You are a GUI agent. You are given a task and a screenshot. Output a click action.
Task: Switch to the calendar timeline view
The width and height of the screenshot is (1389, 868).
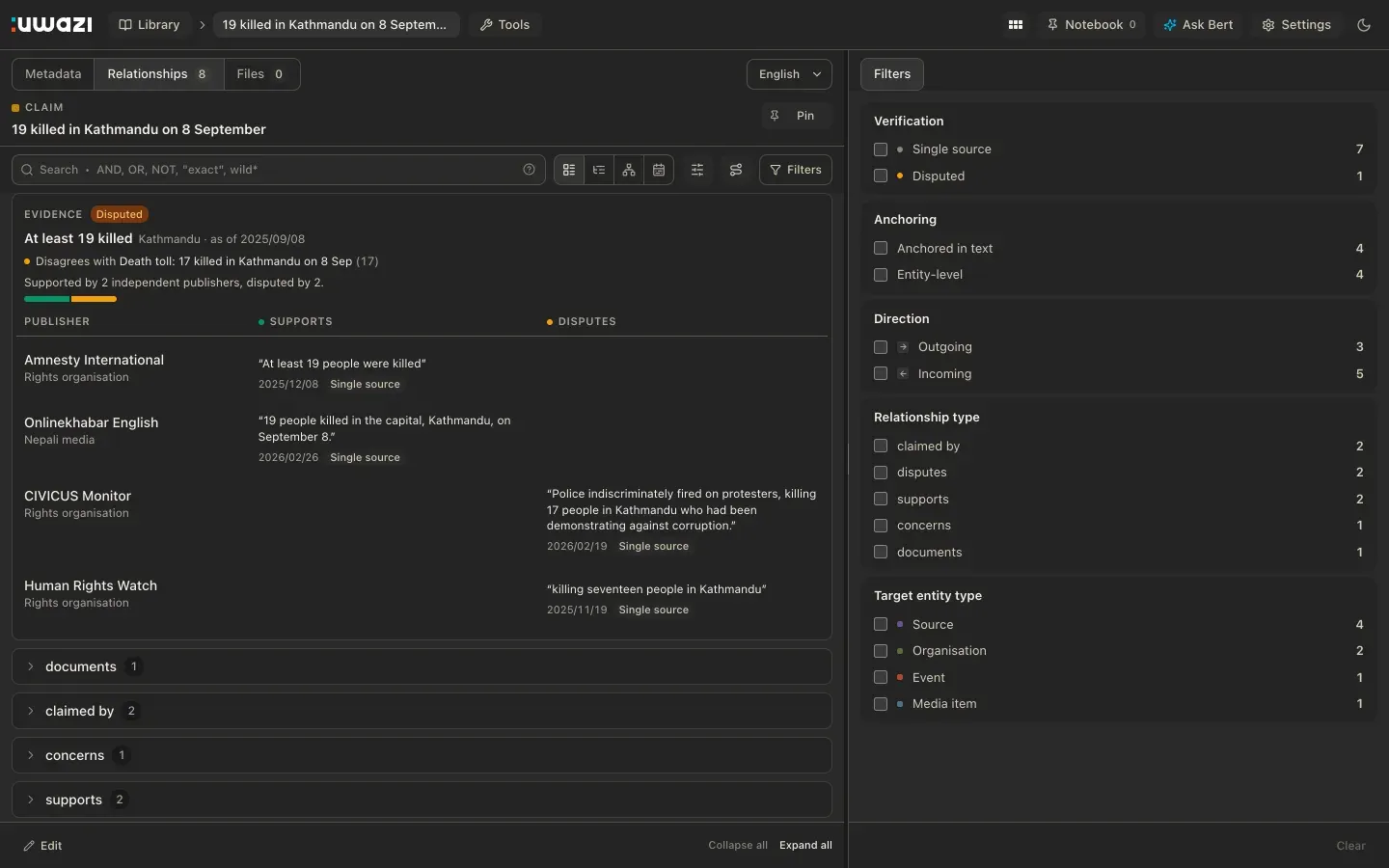point(659,170)
